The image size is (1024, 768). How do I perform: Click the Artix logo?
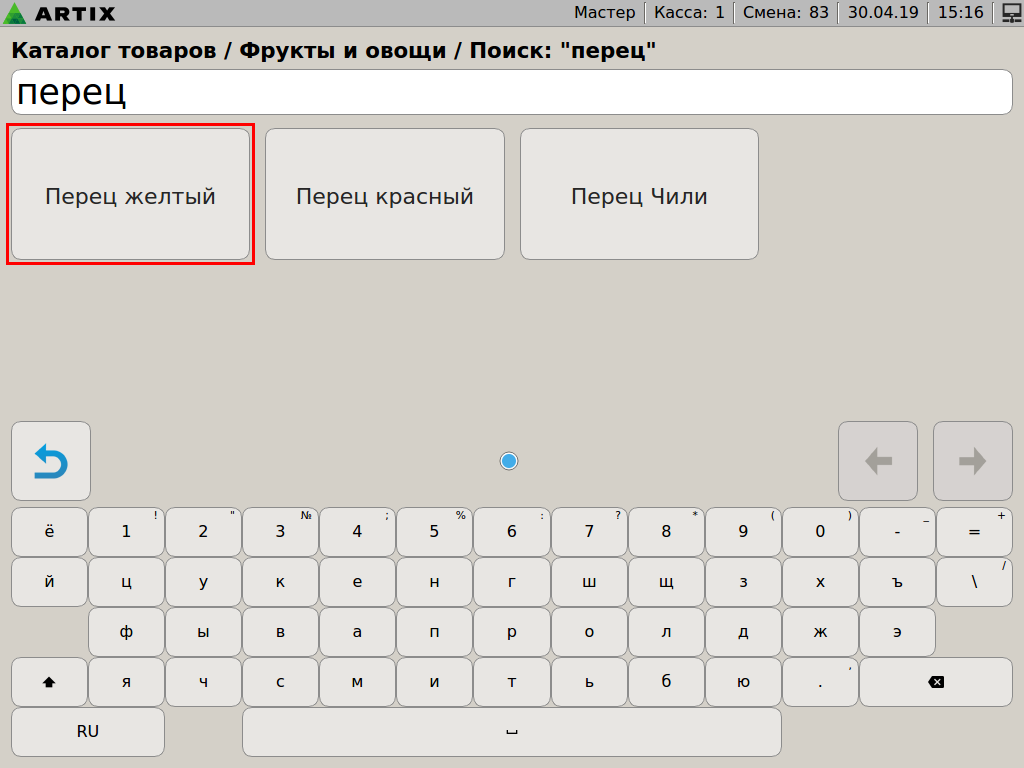point(60,13)
